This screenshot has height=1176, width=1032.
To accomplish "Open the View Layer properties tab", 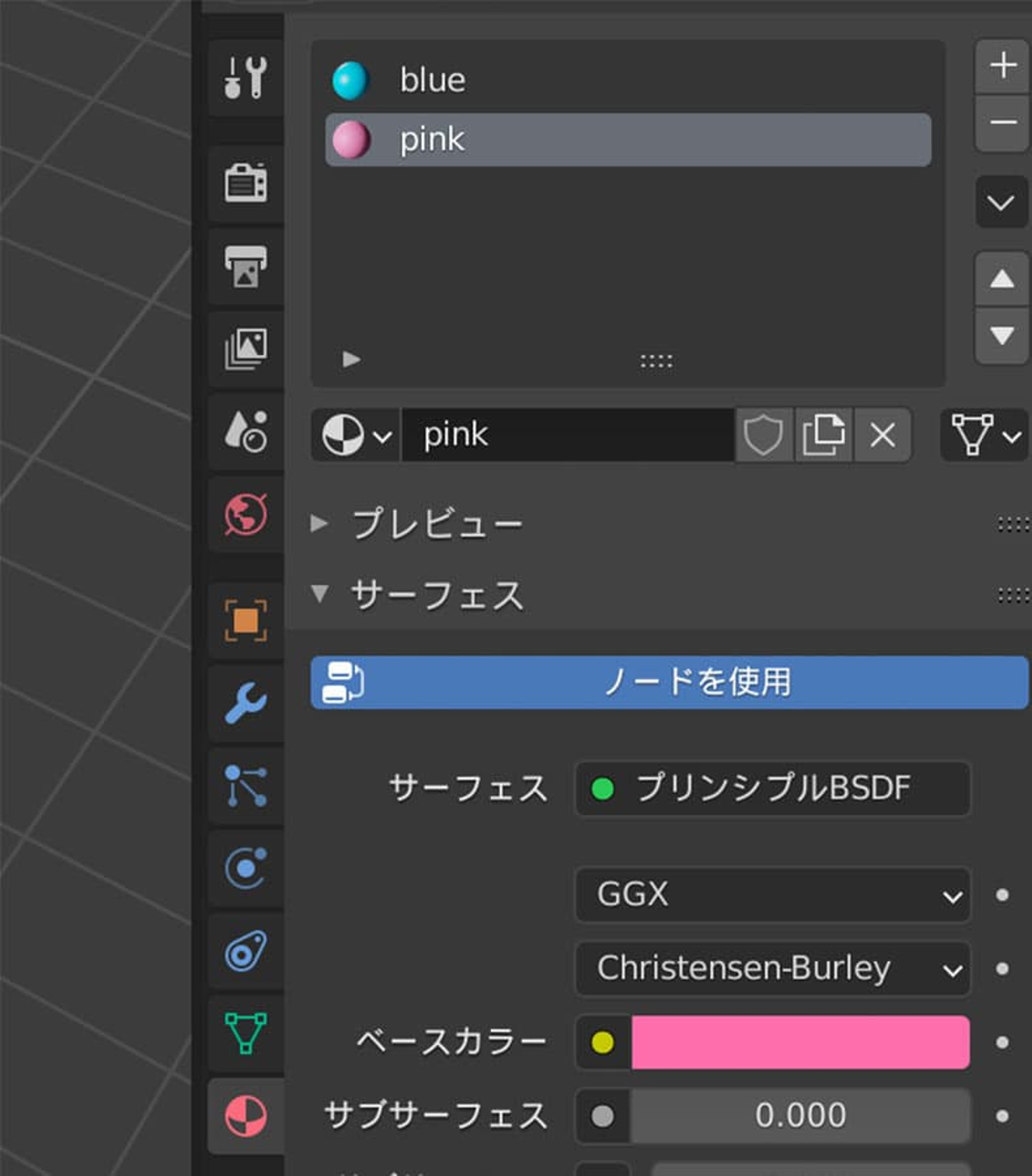I will 246,349.
